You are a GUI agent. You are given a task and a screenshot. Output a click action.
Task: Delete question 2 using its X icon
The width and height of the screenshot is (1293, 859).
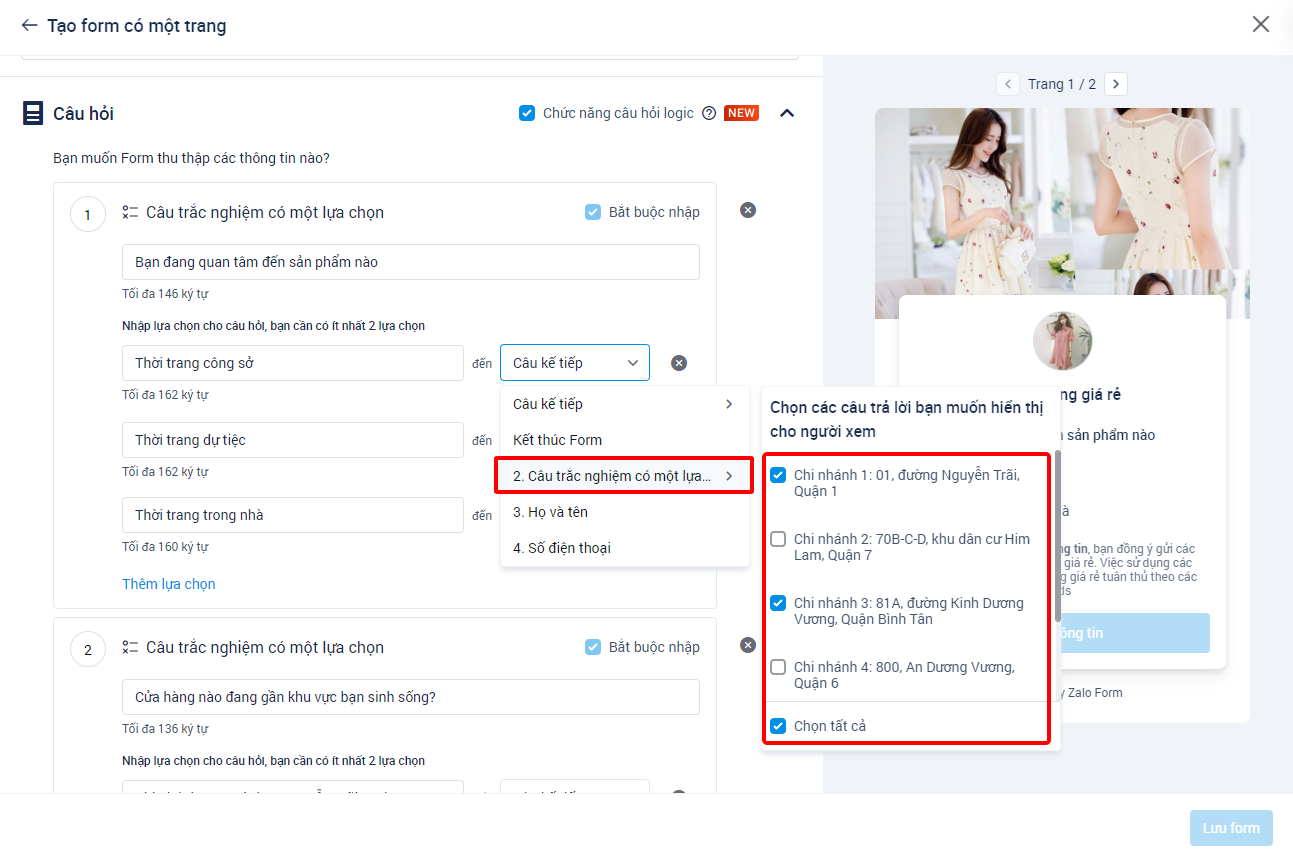click(747, 645)
